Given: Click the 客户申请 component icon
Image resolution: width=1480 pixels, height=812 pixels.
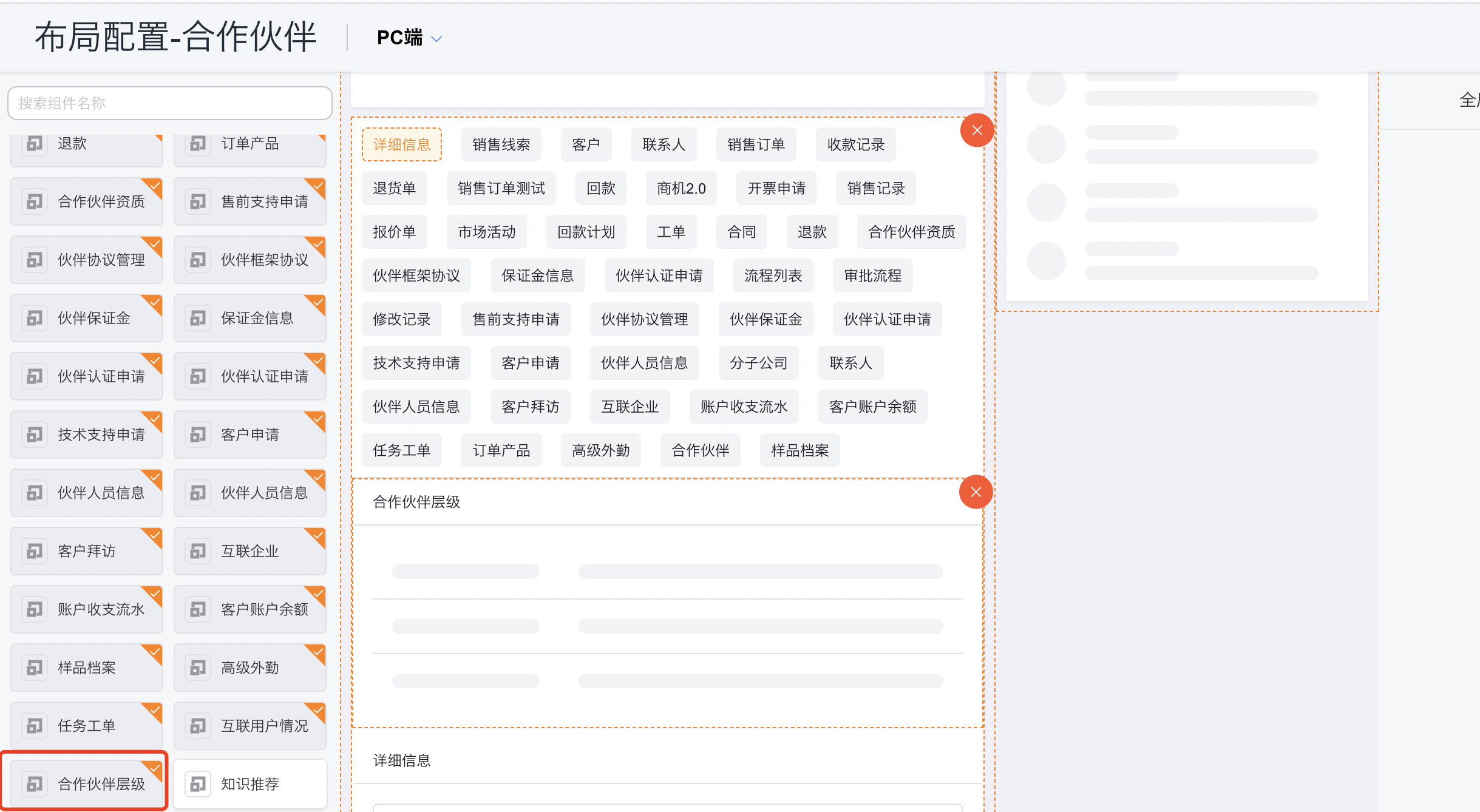Looking at the screenshot, I should coord(198,435).
